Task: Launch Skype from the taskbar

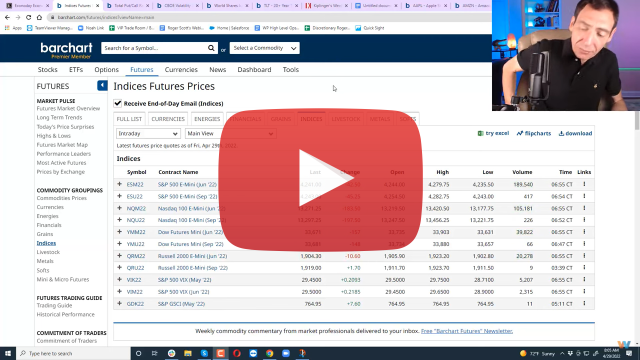Action: (204, 353)
